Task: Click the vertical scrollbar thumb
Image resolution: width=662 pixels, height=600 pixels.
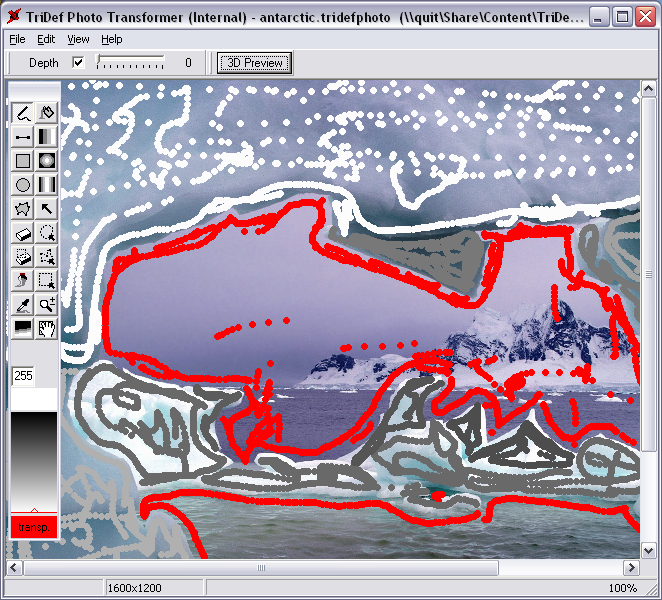Action: (x=648, y=274)
